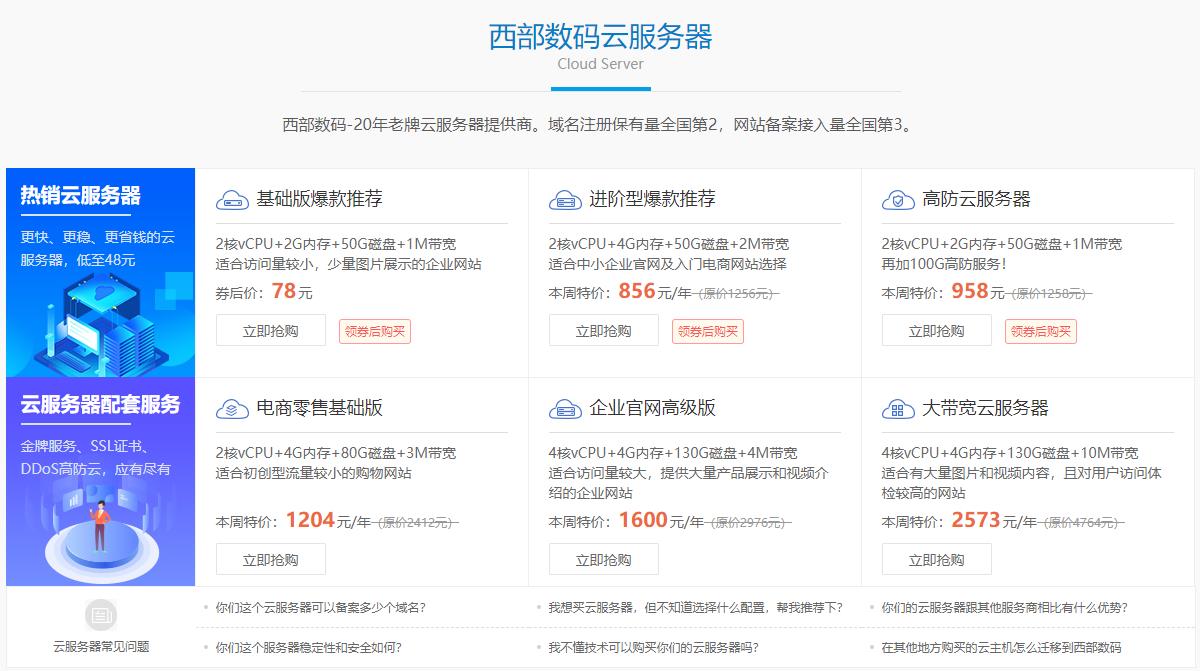Click the layered cloud icon beside 电商零售基础版

(232, 409)
